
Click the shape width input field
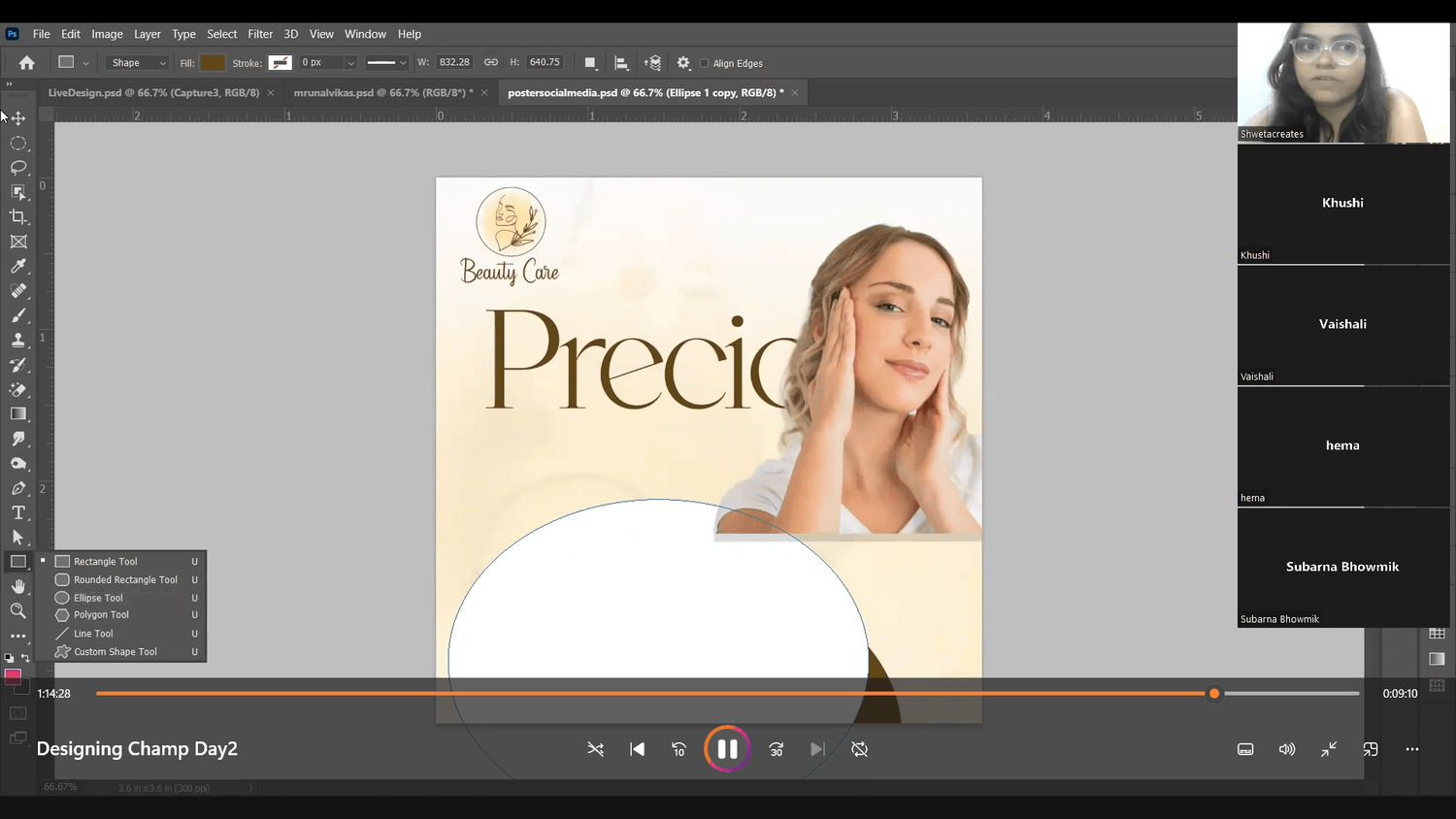coord(454,62)
